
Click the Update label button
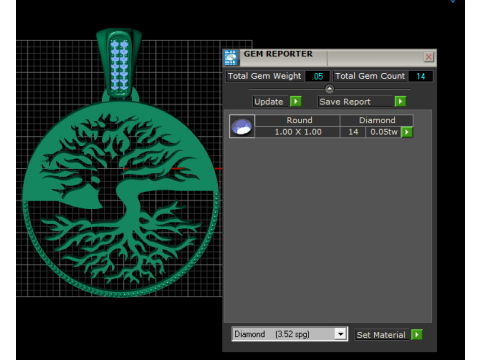269,102
